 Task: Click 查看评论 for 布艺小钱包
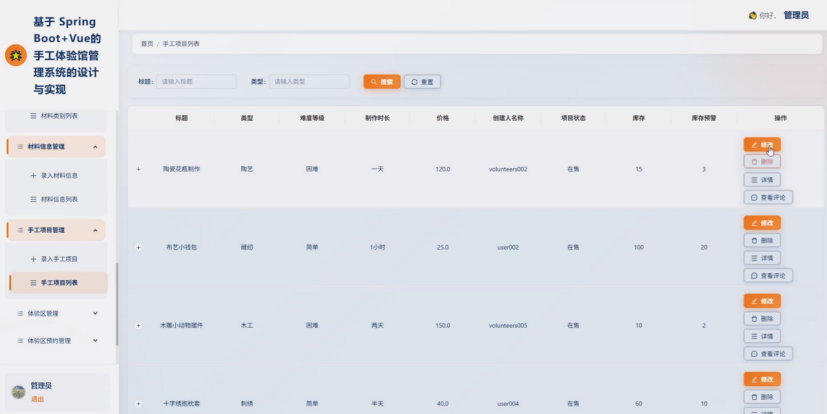coord(768,275)
